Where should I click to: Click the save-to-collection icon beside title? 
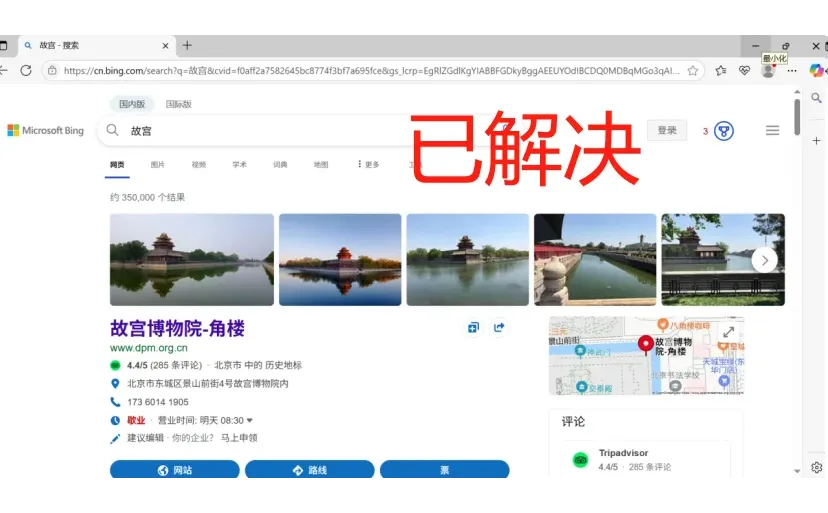pos(474,328)
